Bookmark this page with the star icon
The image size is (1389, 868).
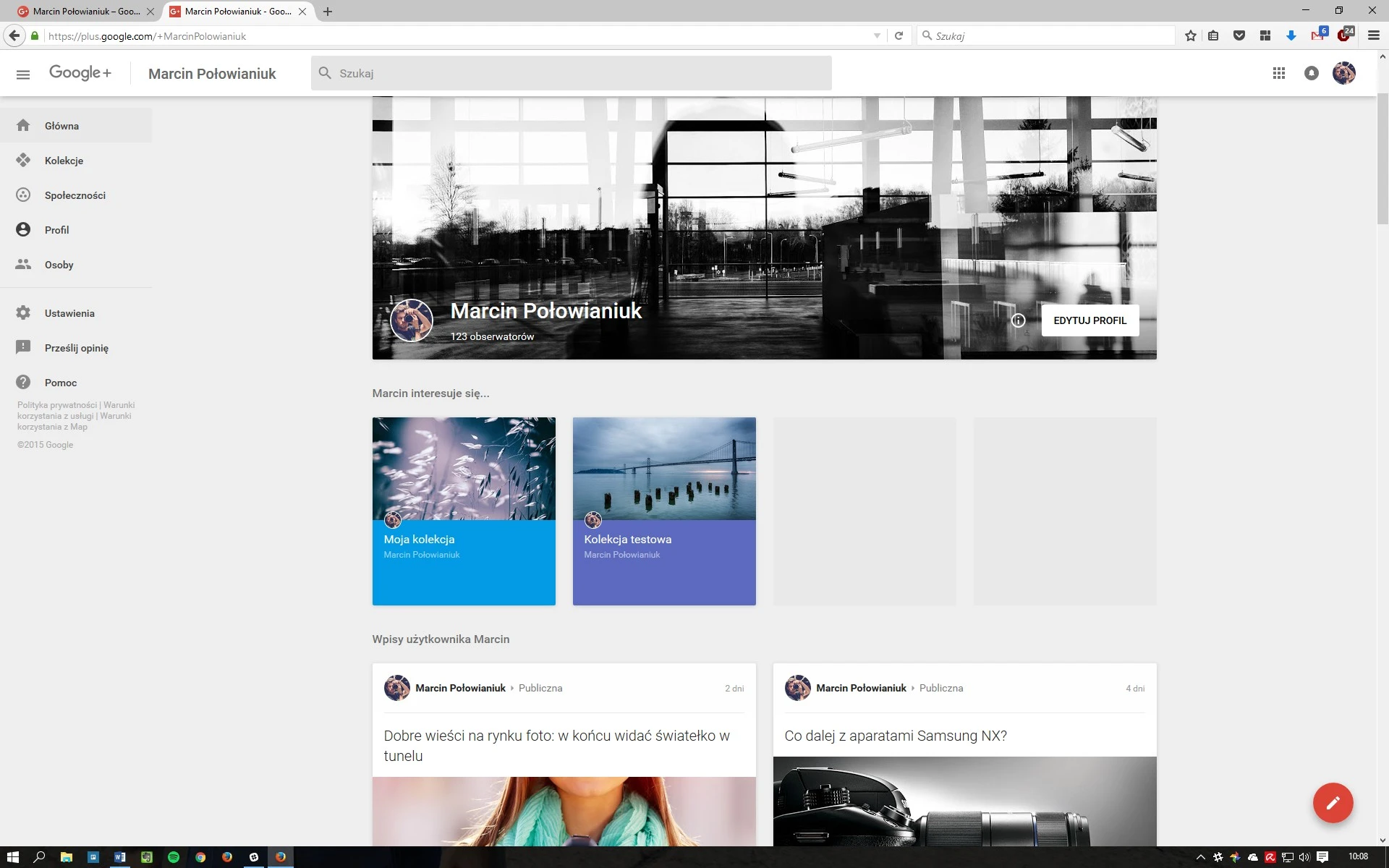pos(1191,35)
